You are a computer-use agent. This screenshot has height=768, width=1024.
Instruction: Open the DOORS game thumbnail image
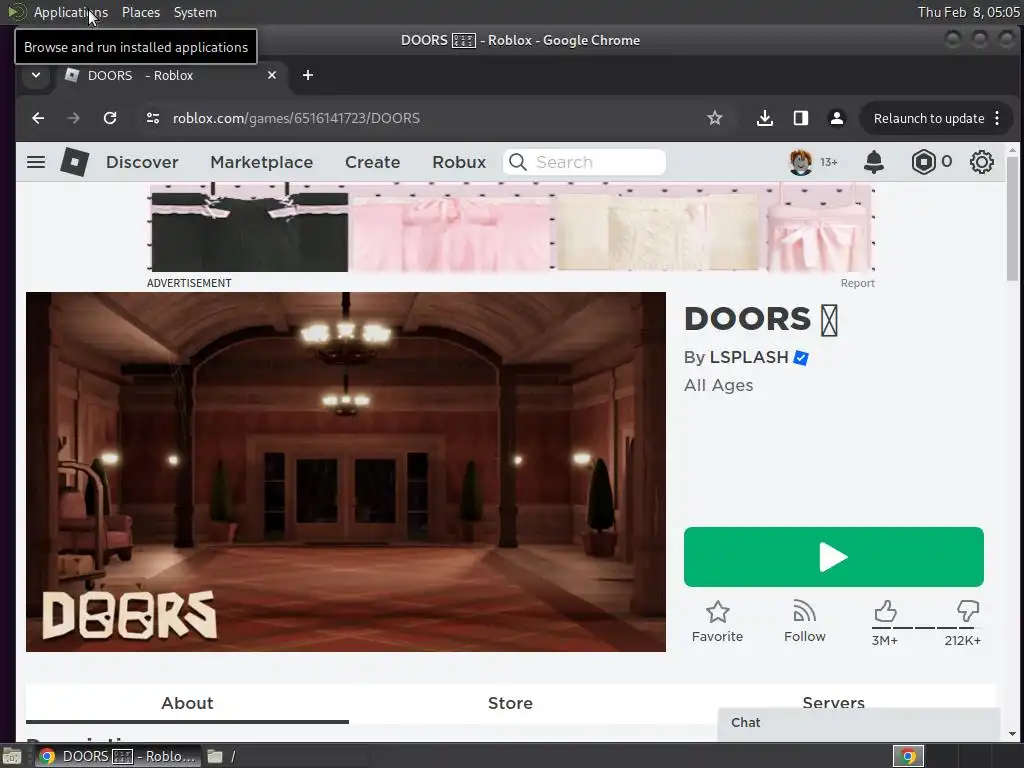point(345,472)
